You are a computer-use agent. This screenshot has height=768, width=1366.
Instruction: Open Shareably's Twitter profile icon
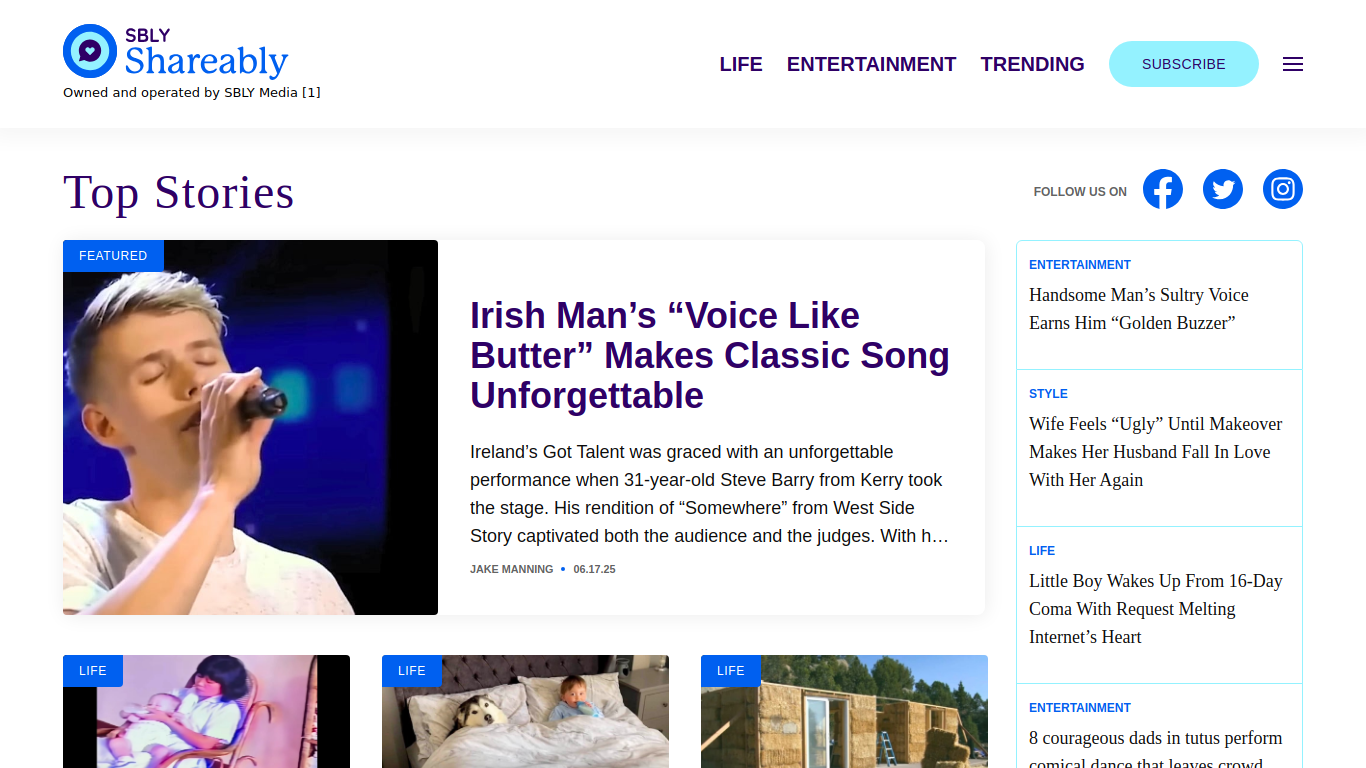[x=1223, y=189]
